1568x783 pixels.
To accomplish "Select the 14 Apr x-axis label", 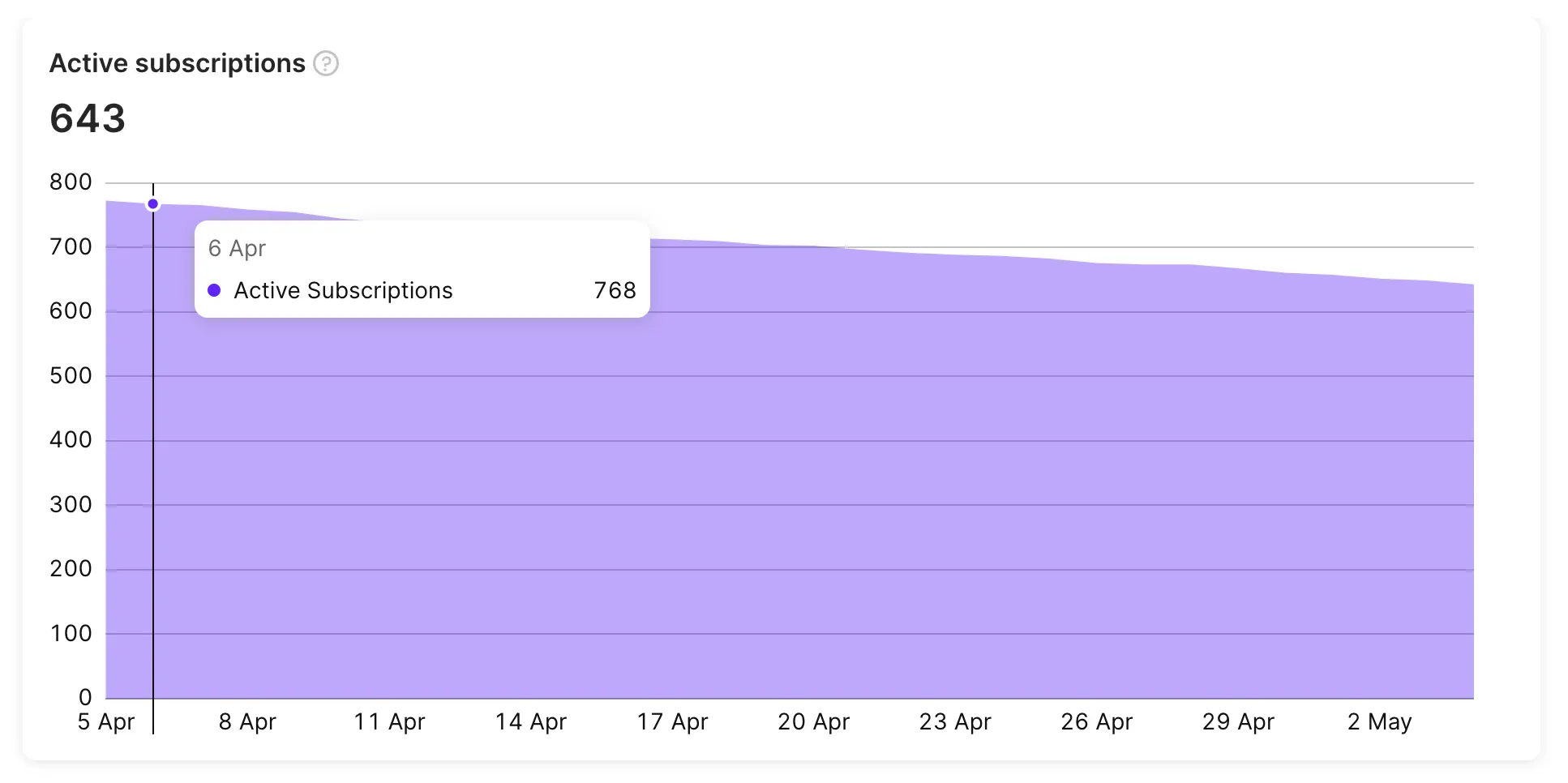I will click(531, 721).
